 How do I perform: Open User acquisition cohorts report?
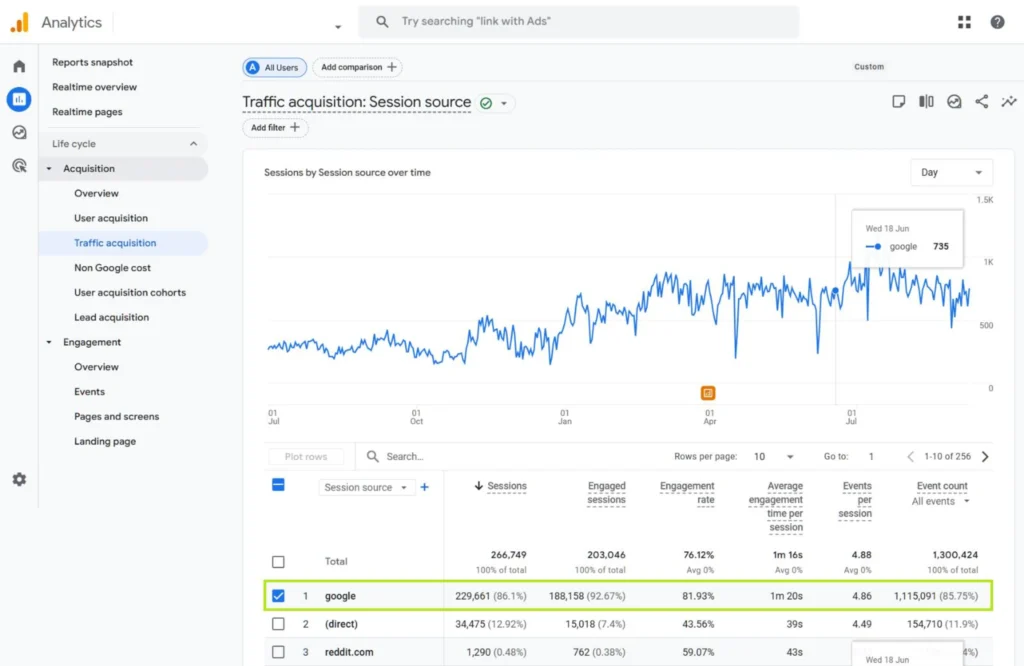coord(129,293)
